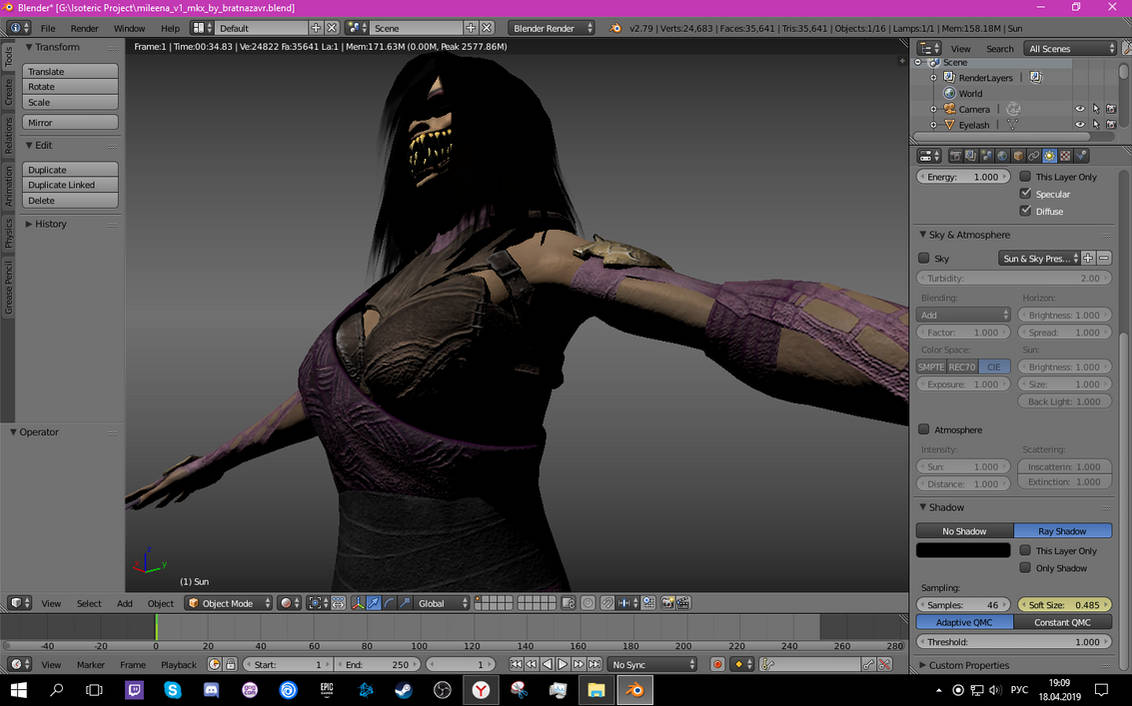Screen dimensions: 1132x706
Task: Click the black shadow color swatch
Action: coord(963,550)
